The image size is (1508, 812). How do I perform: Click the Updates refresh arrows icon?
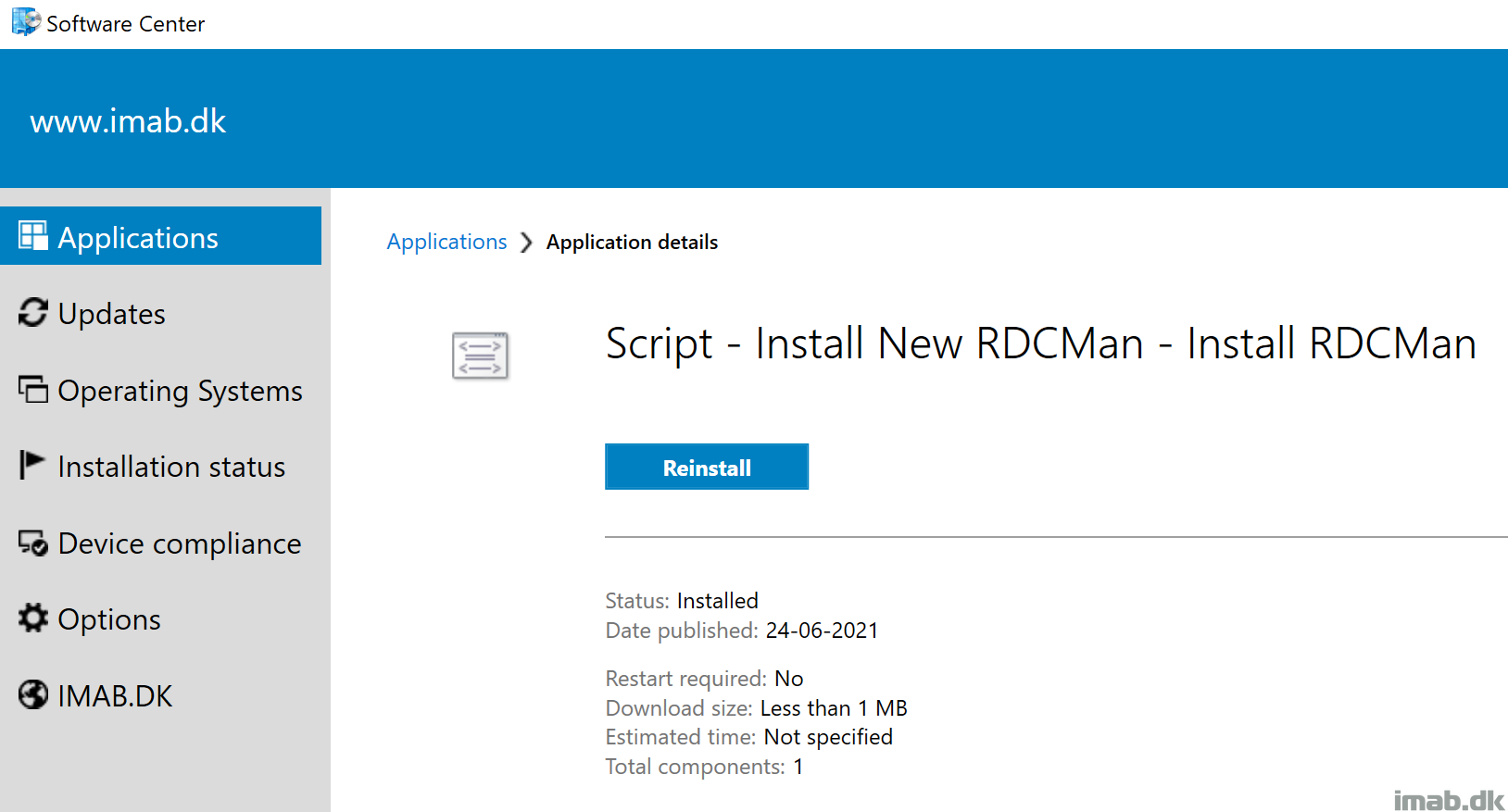coord(33,313)
